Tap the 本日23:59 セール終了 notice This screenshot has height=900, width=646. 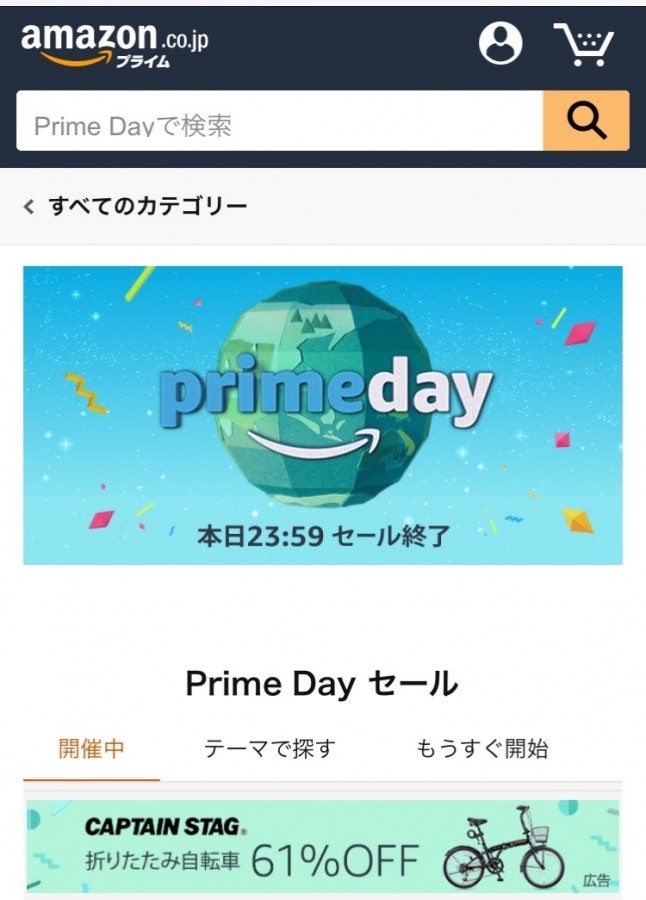tap(323, 535)
